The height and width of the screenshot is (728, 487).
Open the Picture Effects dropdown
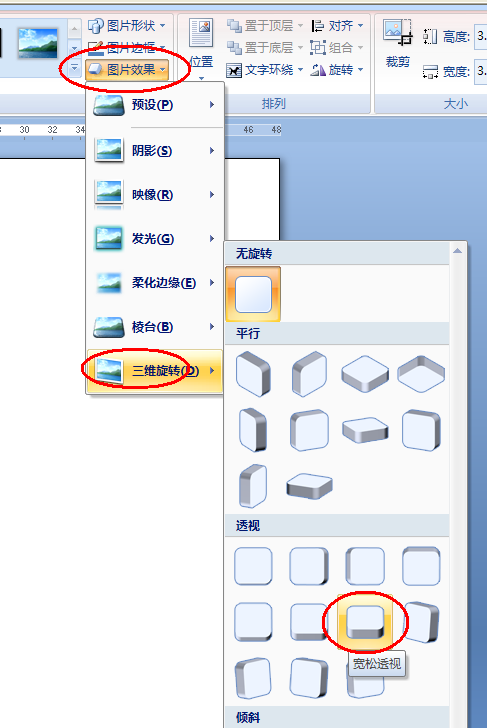127,70
